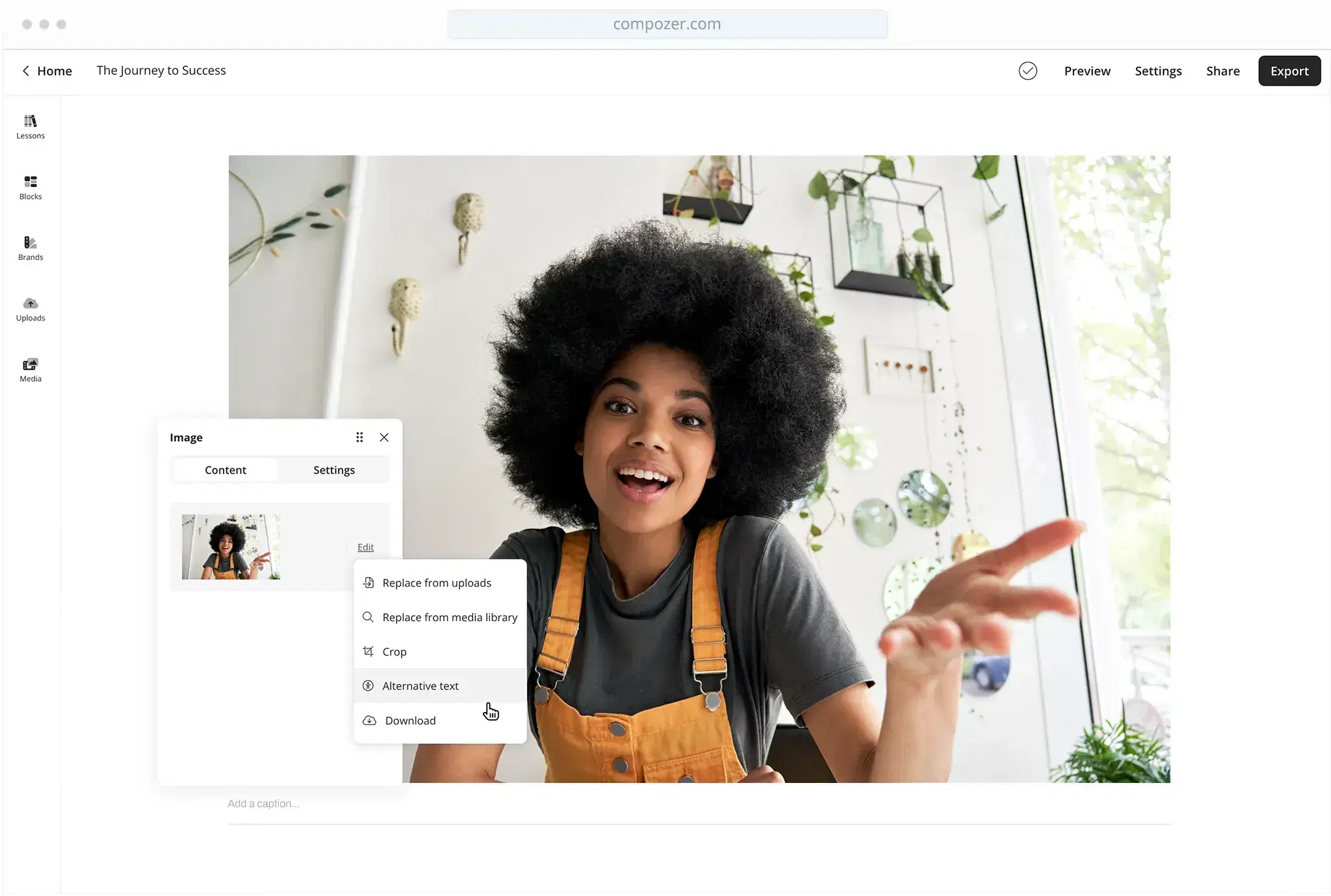Open the Blocks sidebar panel
1331x896 pixels.
tap(31, 187)
